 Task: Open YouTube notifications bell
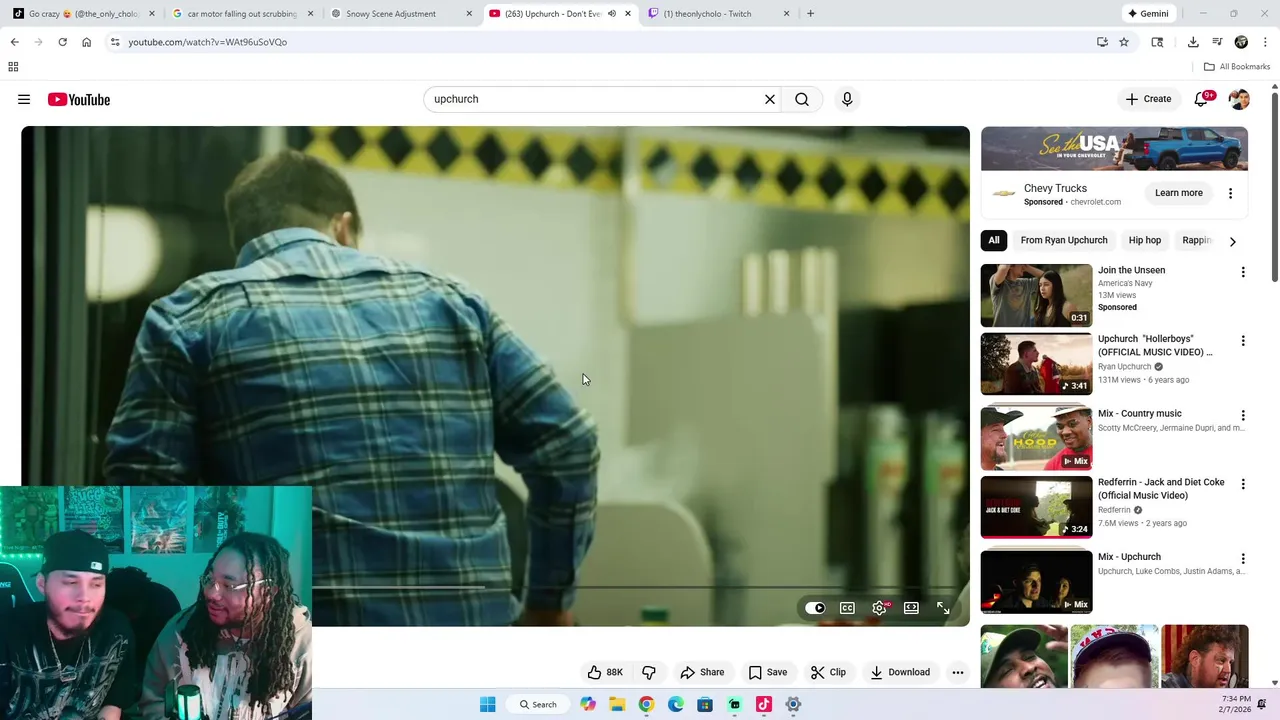tap(1201, 99)
